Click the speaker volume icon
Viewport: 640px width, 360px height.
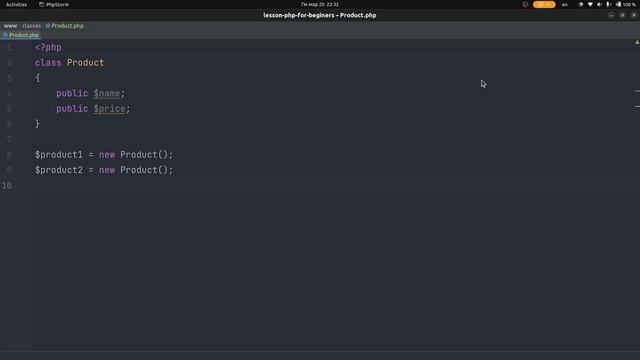tap(599, 4)
